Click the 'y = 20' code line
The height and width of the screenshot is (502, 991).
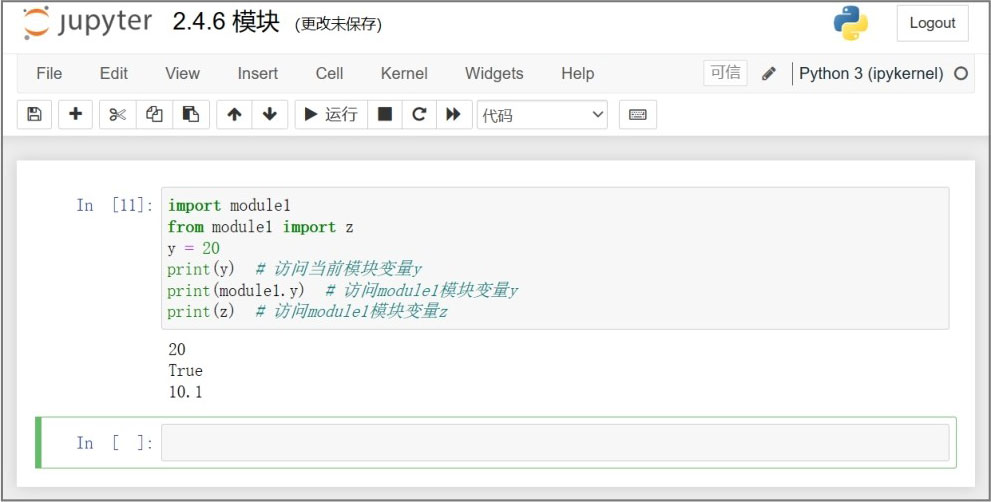193,248
